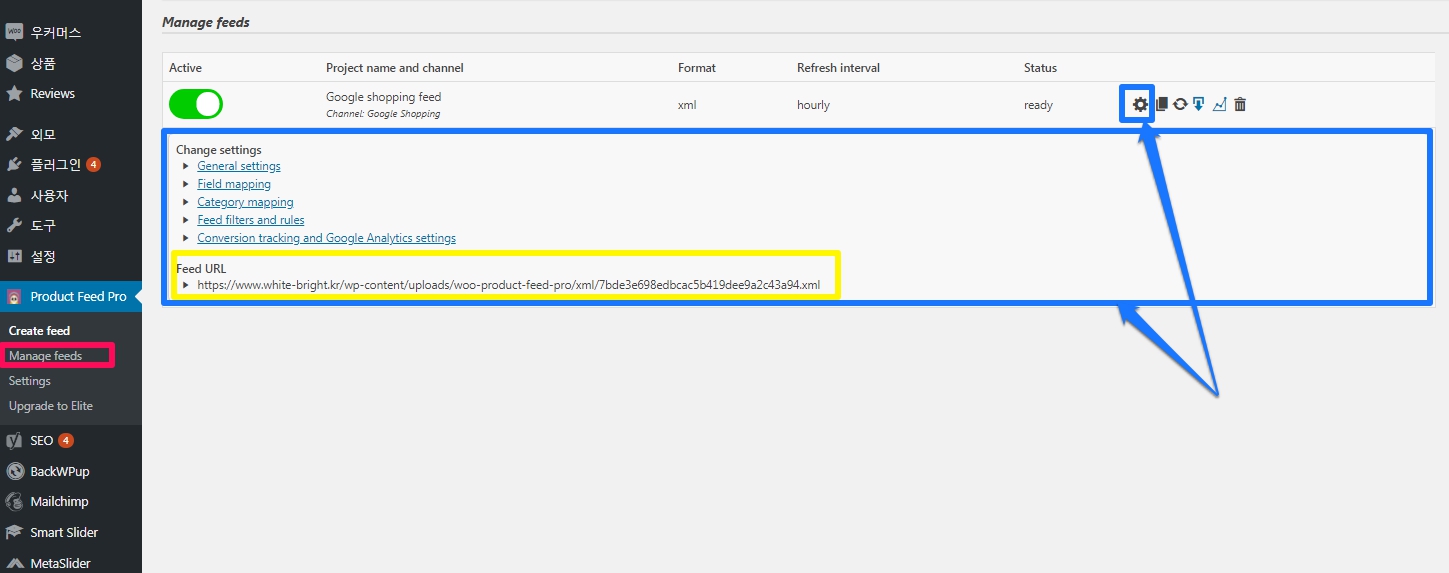Screen dimensions: 1449x573
Task: Refresh the Google shopping feed
Action: [x=1180, y=104]
